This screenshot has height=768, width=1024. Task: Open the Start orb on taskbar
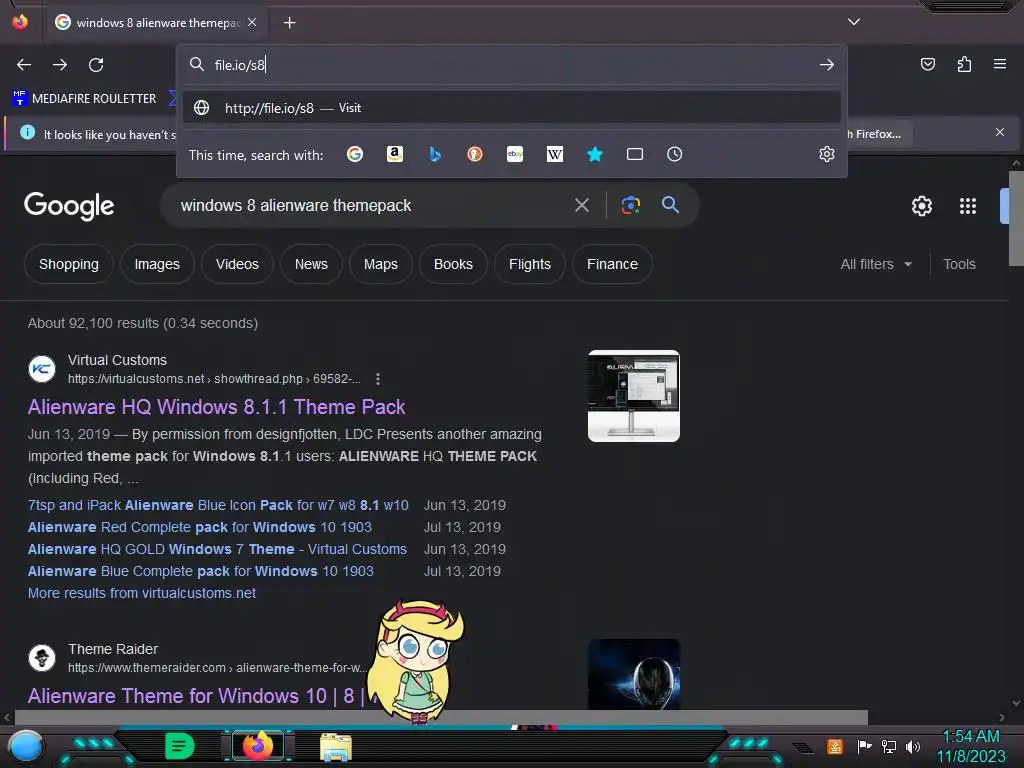(x=26, y=747)
